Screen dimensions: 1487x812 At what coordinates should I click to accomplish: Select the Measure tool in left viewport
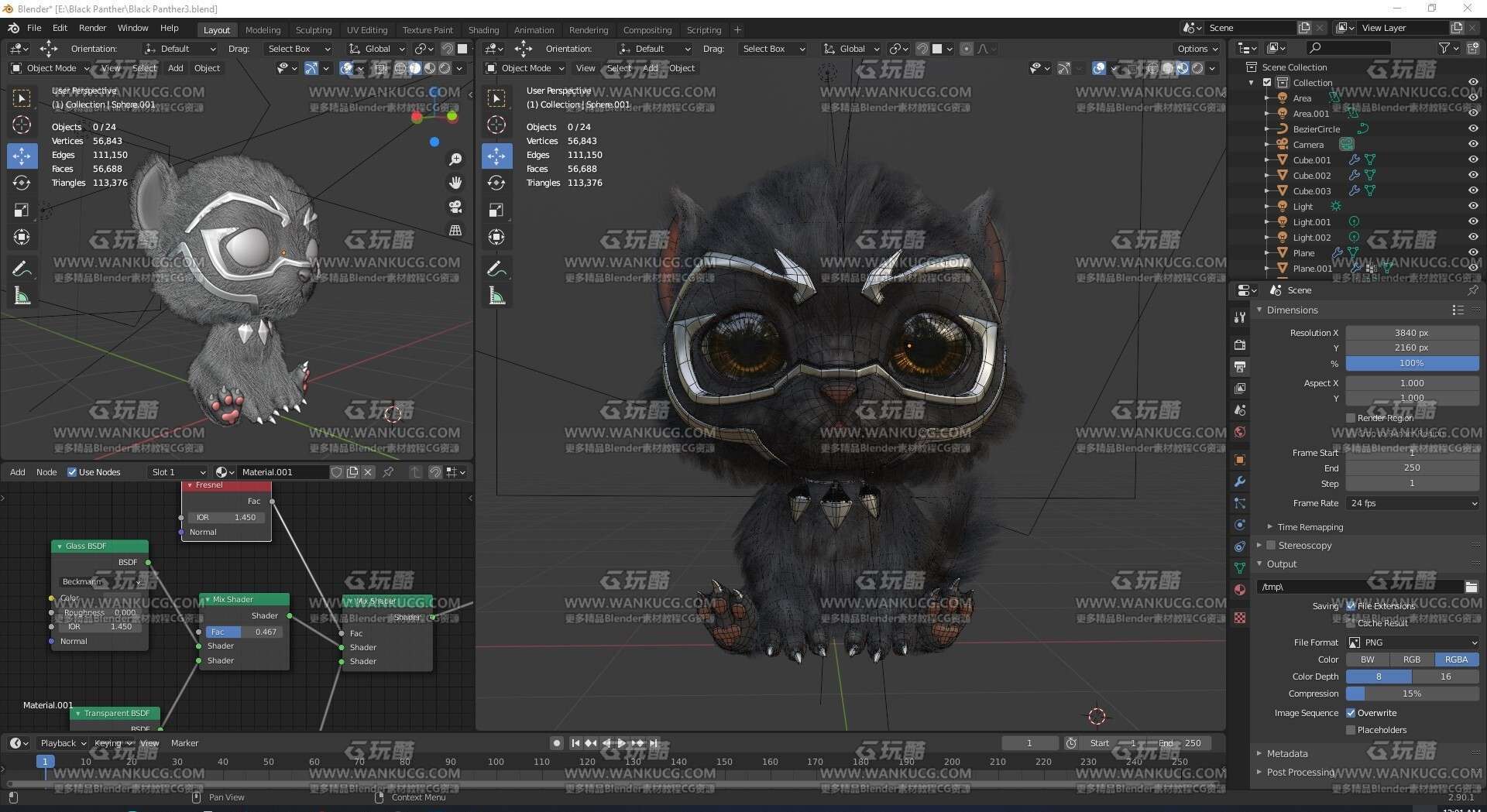(22, 296)
